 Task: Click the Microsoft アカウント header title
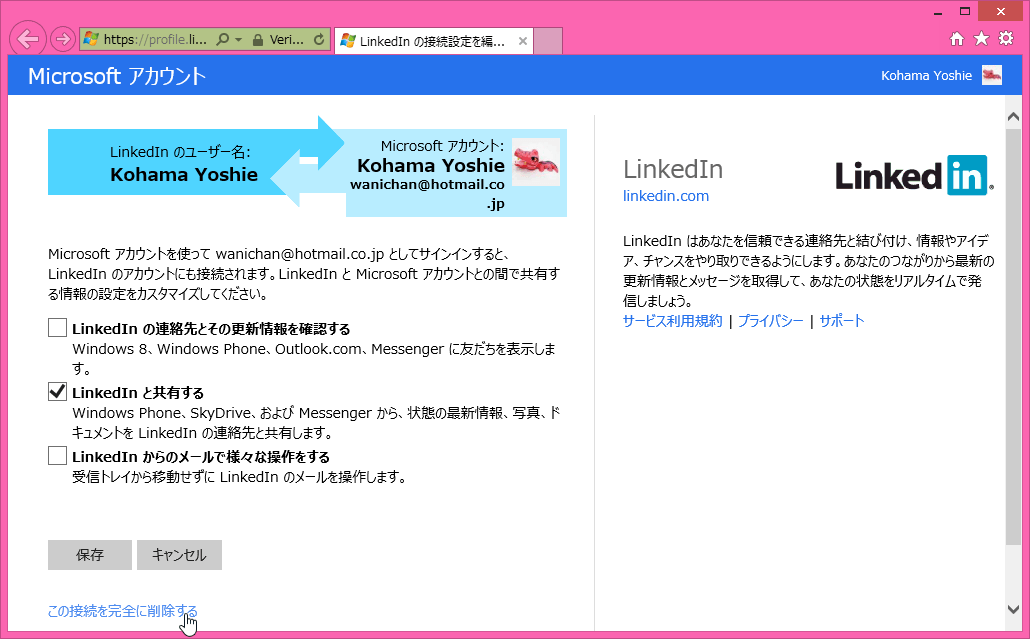point(117,76)
